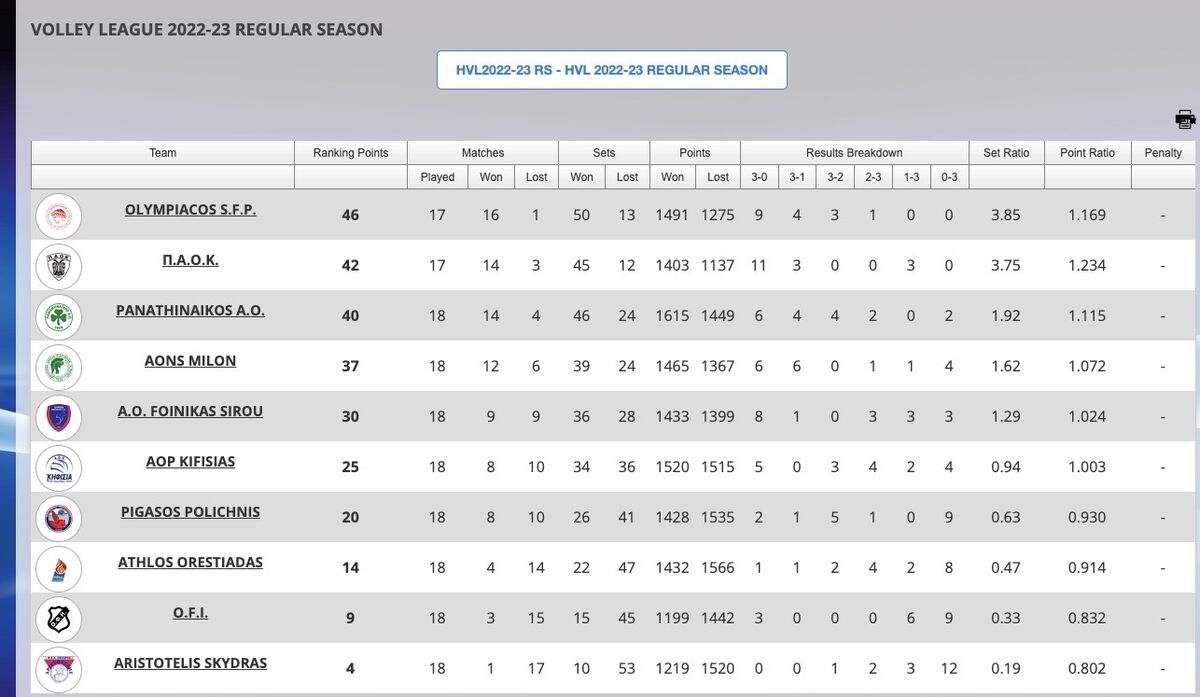Click the Olympiacos S.F.P. team logo
Viewport: 1200px width, 697px height.
tap(59, 216)
